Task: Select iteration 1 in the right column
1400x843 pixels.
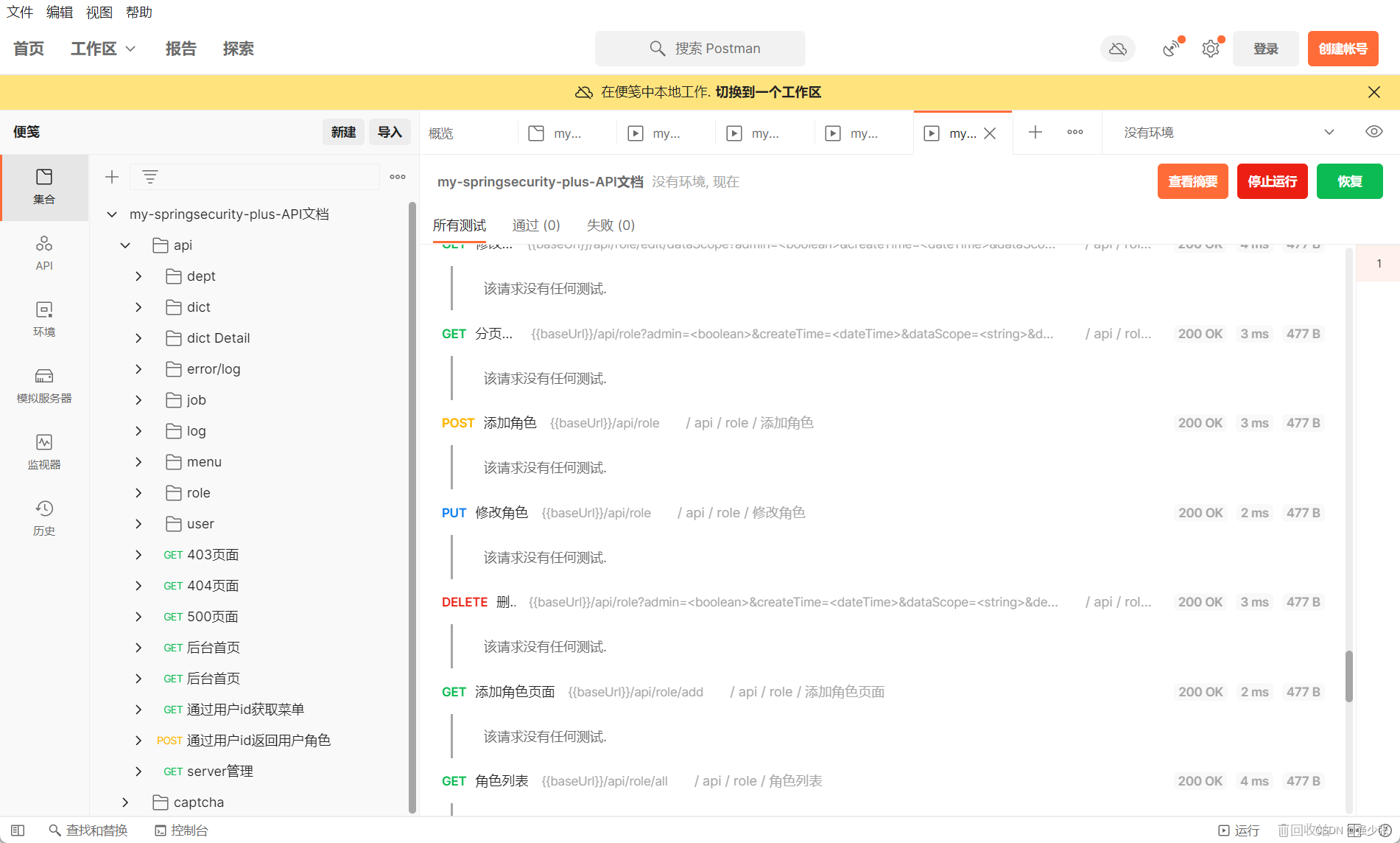Action: click(1379, 264)
